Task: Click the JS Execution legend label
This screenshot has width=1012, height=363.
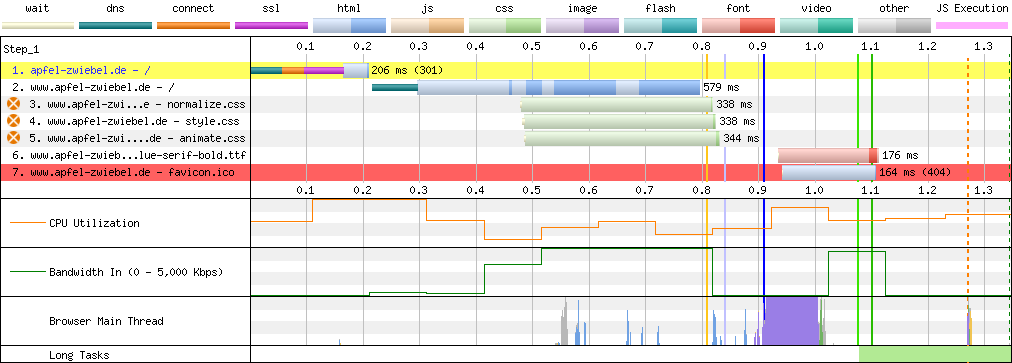Action: click(972, 8)
